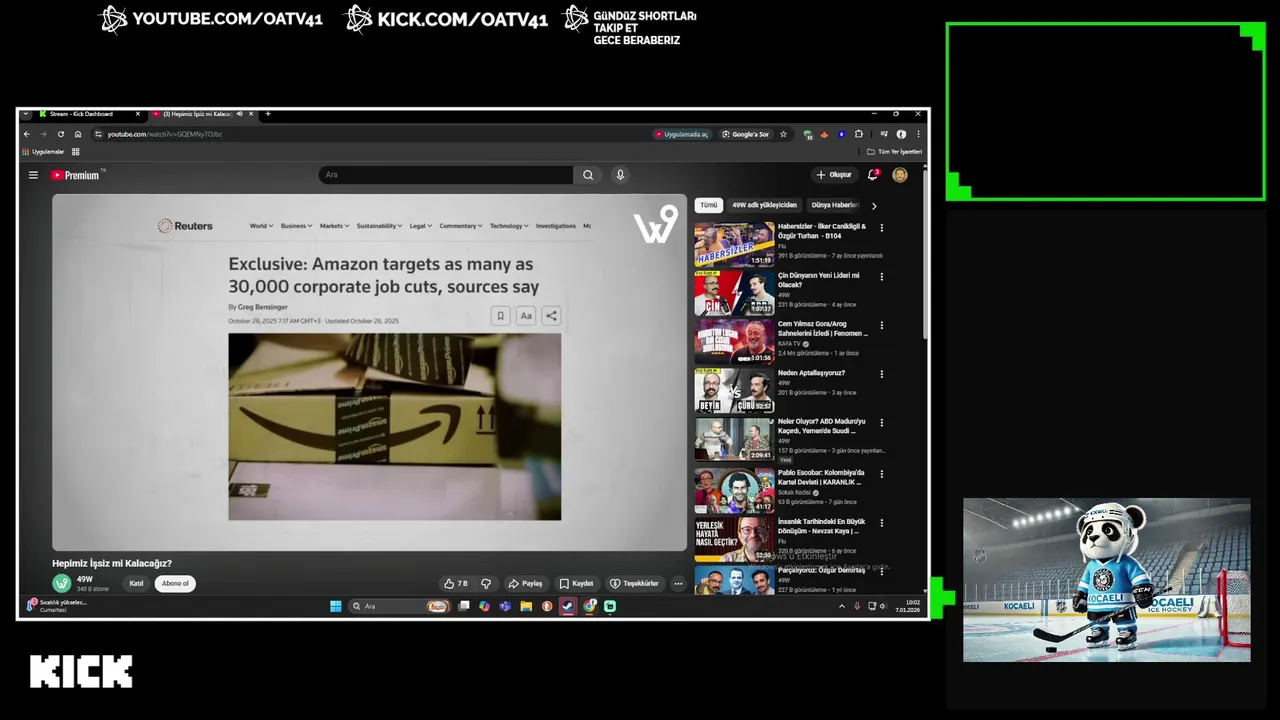Select the Dünya Haberleri filter chip
This screenshot has height=720, width=1280.
834,205
